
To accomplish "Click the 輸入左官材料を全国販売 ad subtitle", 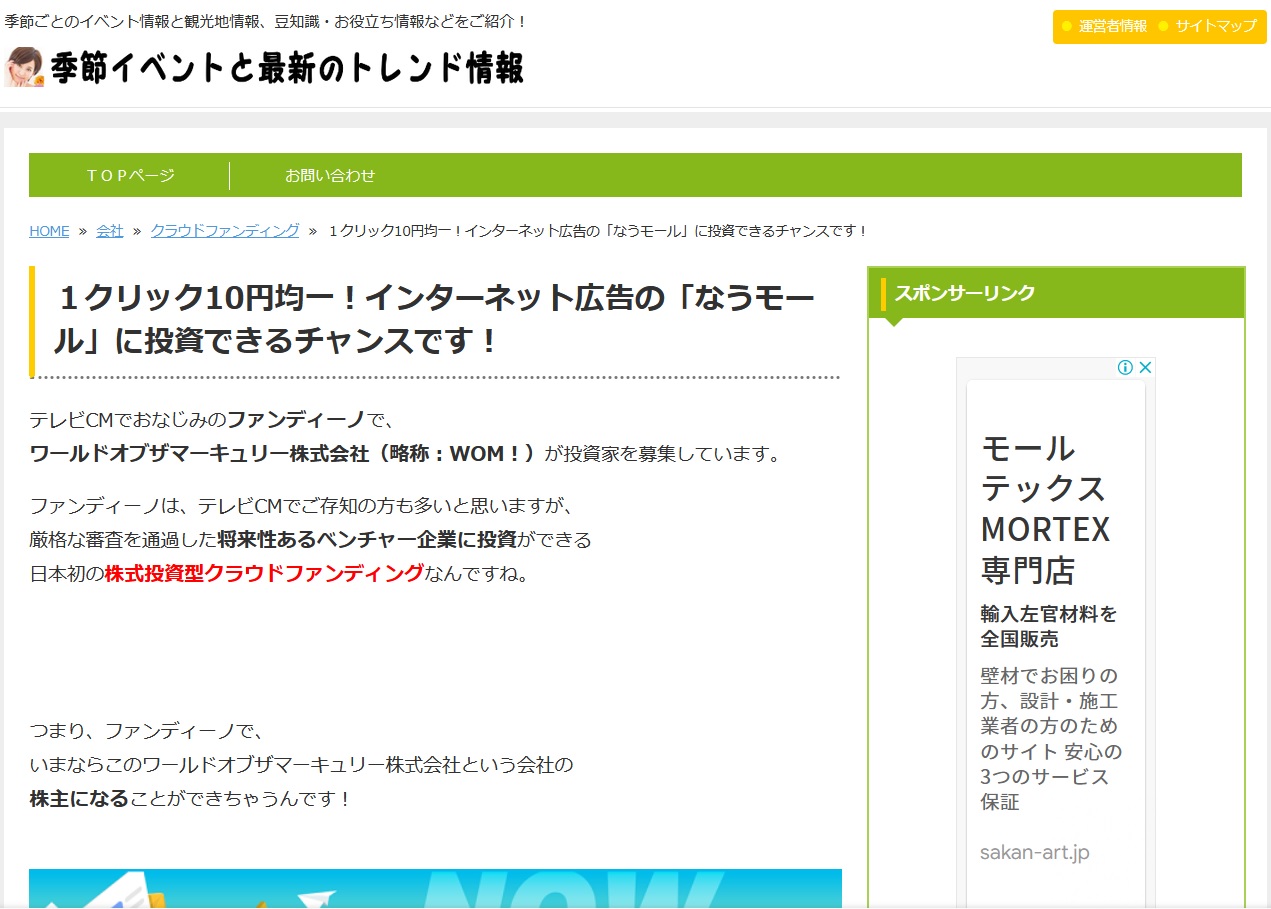I will pos(1048,626).
